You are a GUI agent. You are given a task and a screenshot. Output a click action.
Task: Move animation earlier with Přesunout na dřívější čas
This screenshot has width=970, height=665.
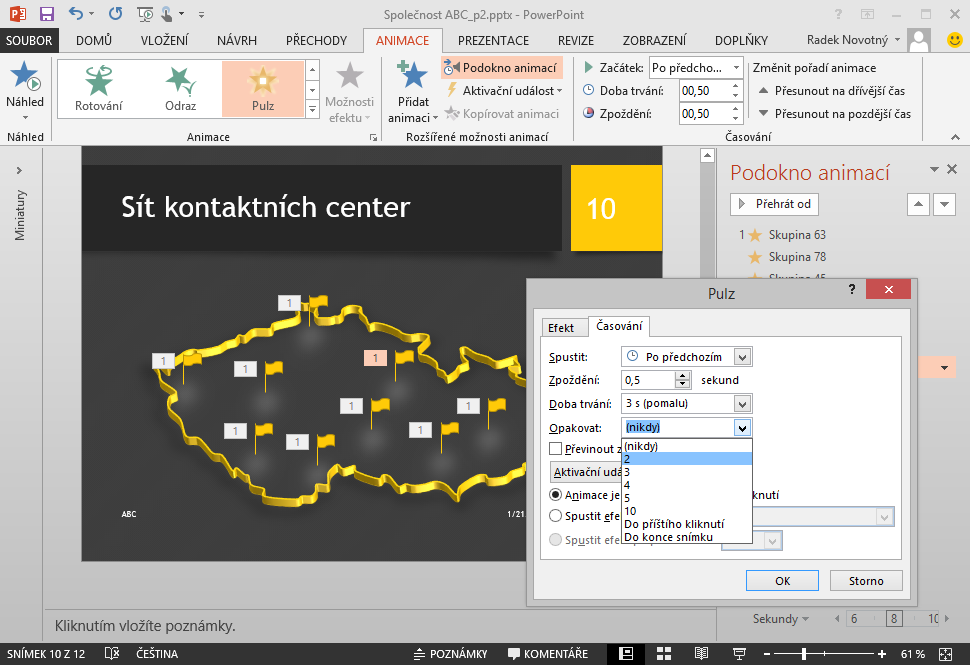[832, 91]
